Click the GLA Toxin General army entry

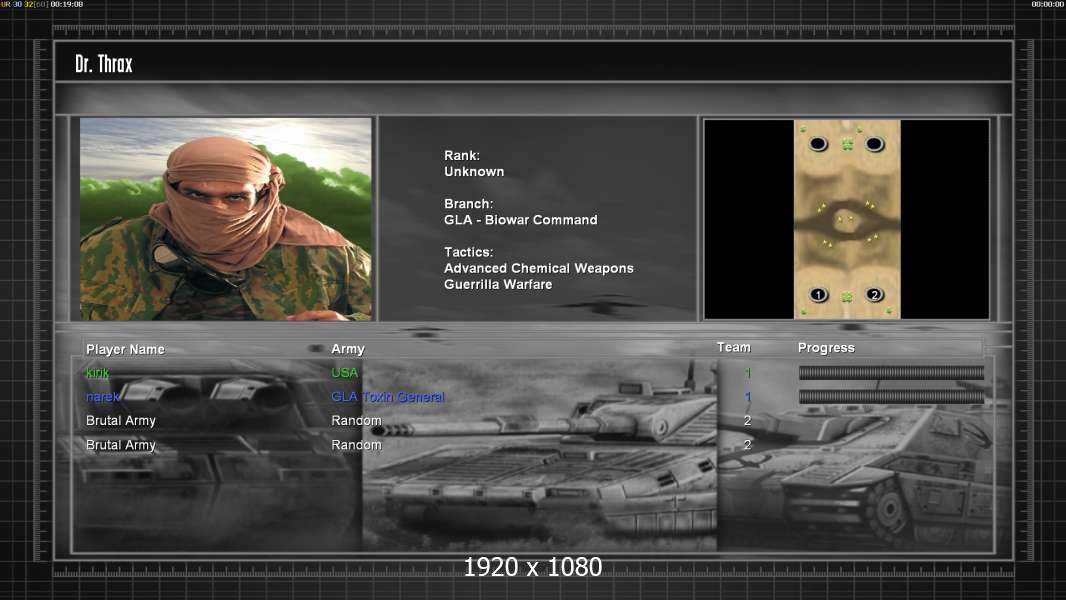coord(388,397)
